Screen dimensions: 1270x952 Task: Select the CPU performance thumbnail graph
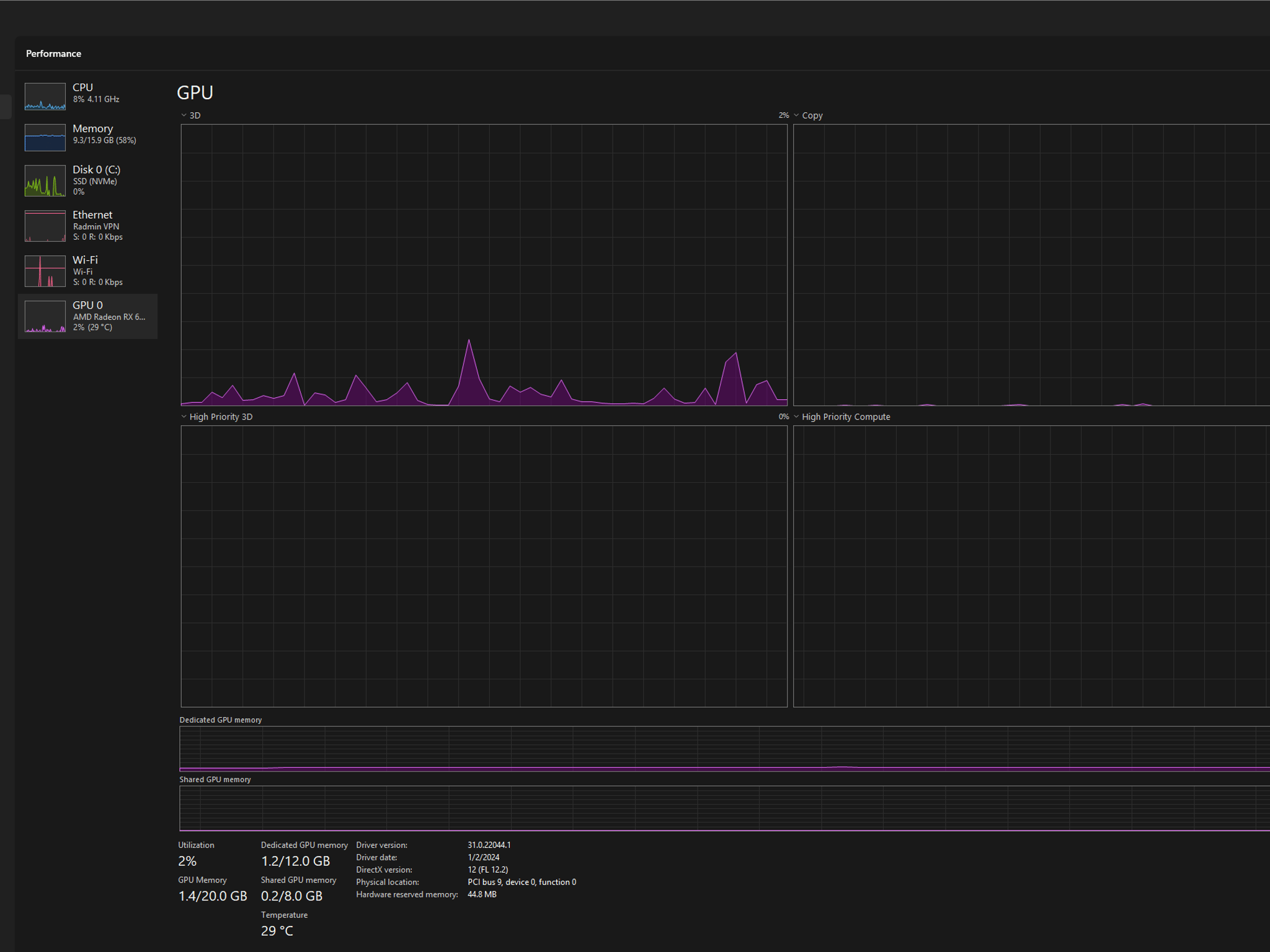[45, 96]
